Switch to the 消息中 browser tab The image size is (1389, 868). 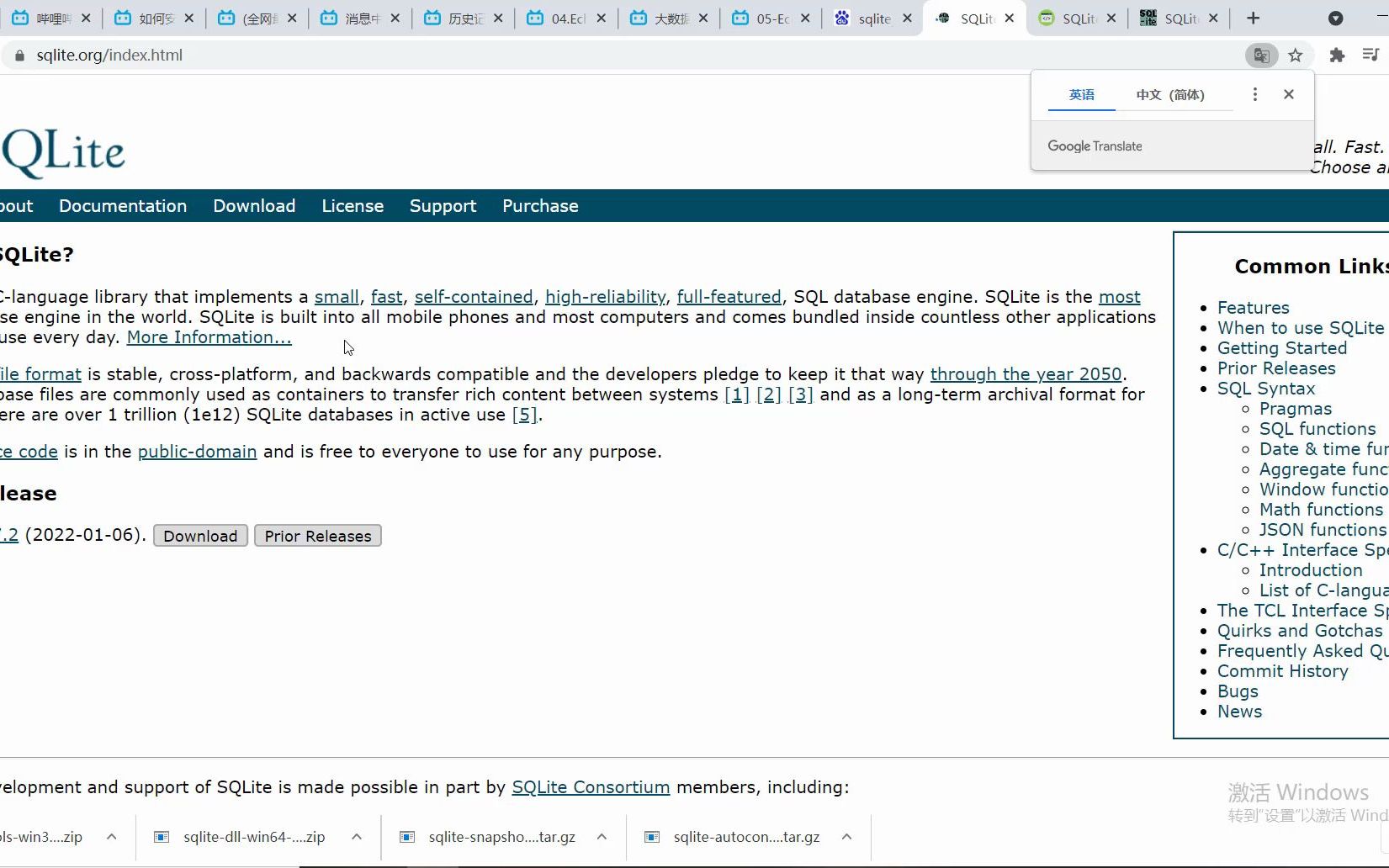point(361,19)
